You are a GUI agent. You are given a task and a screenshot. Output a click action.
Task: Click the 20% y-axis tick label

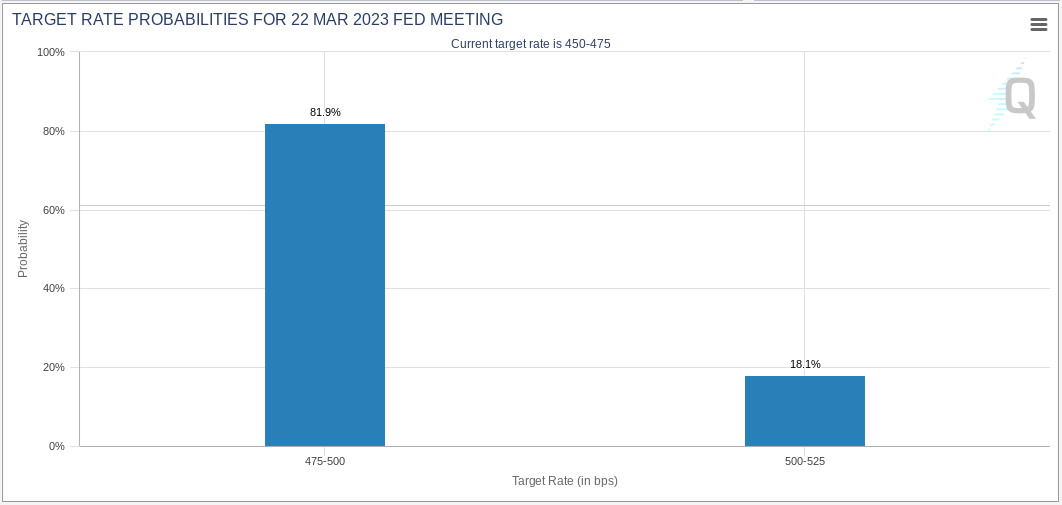pos(53,368)
